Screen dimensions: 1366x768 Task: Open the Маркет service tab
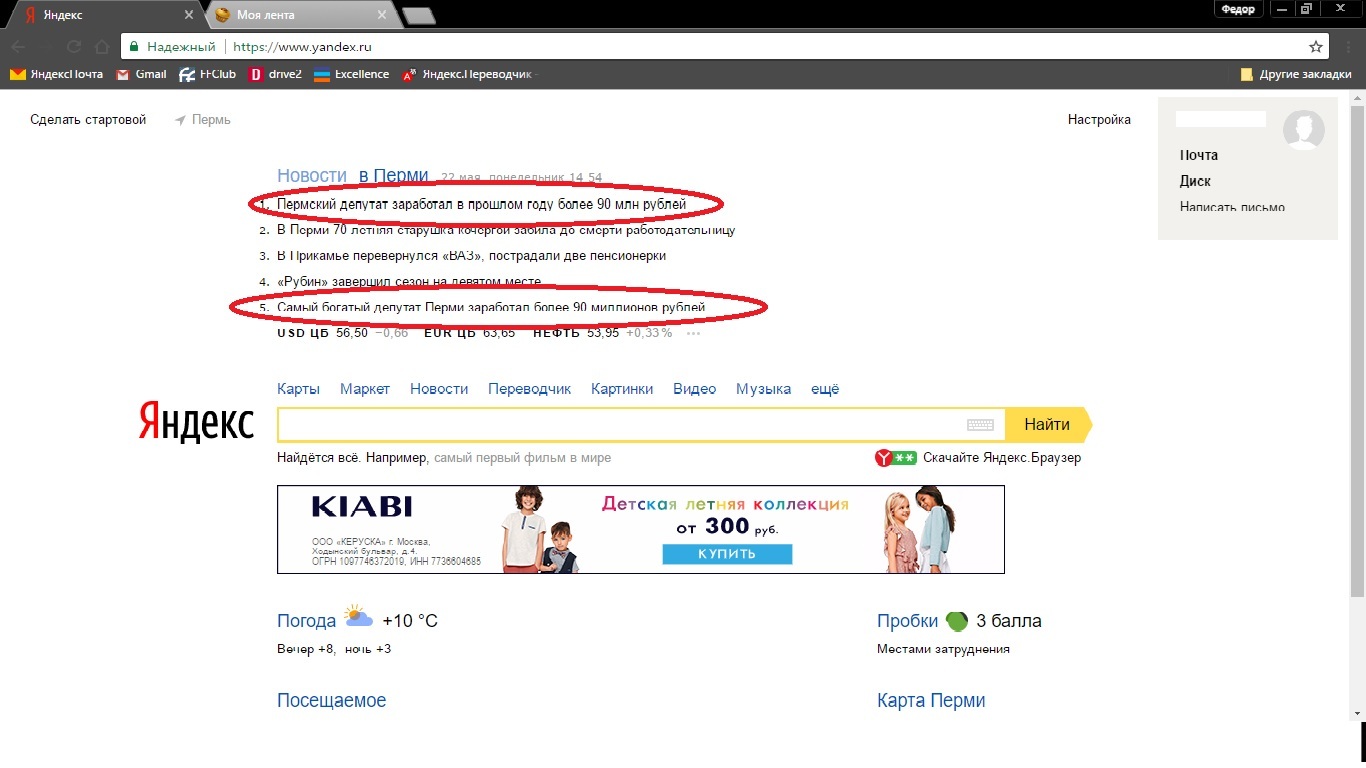coord(365,389)
